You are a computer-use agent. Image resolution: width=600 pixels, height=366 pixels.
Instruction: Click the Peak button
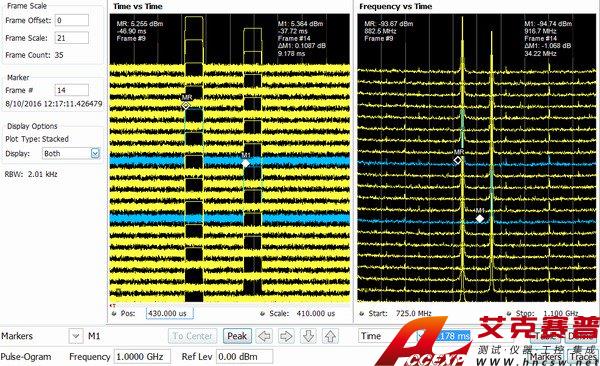pyautogui.click(x=237, y=336)
